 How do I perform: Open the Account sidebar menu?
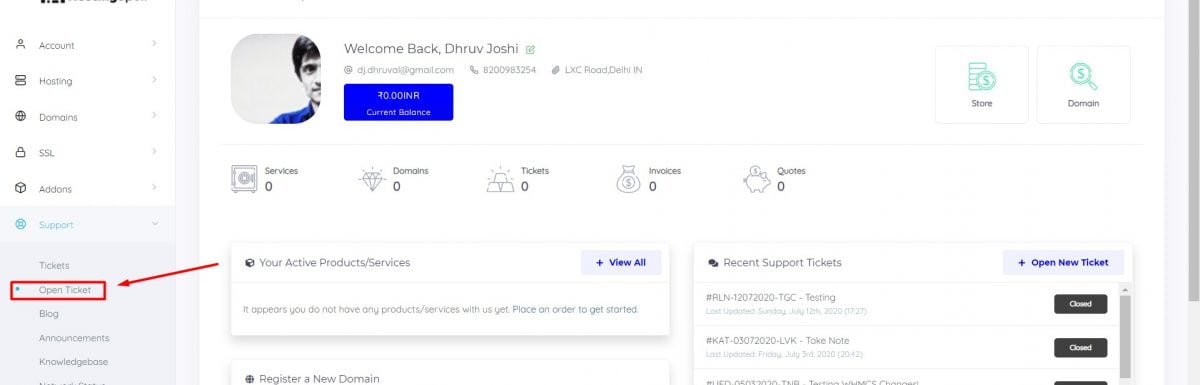[87, 45]
